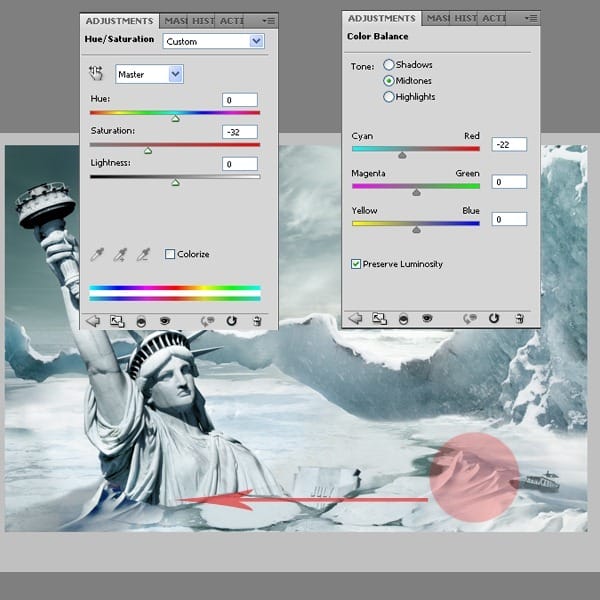Reset adjustment defaults in Color Balance panel
The width and height of the screenshot is (600, 600).
494,318
